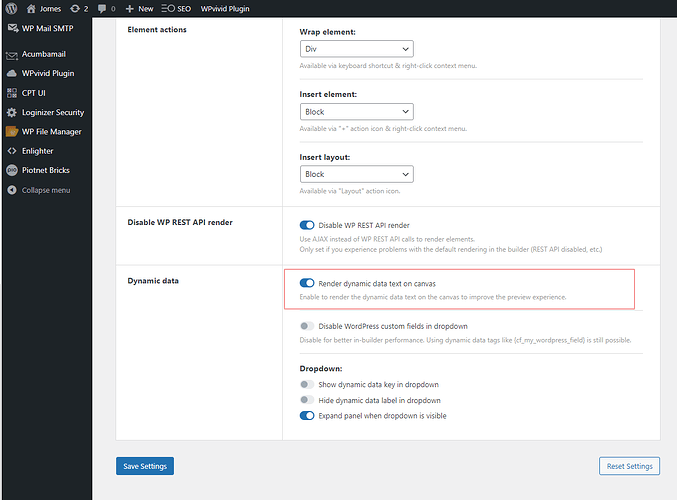677x500 pixels.
Task: Click the Save Settings button
Action: tap(145, 466)
